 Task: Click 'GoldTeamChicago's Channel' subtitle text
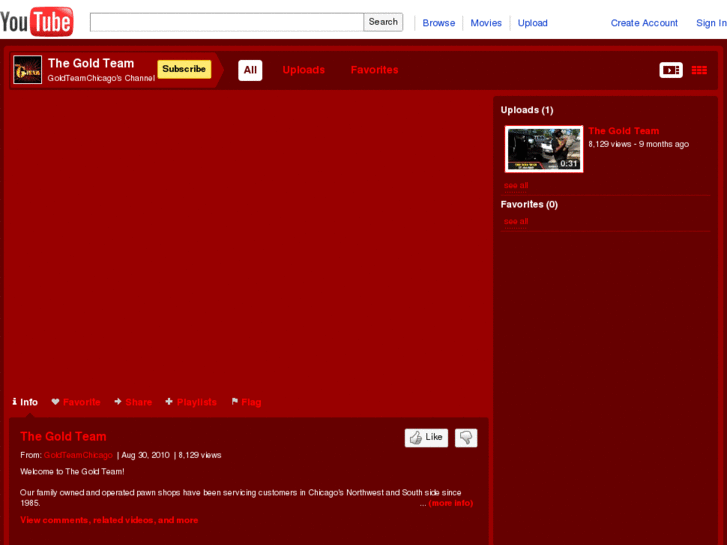tap(101, 78)
